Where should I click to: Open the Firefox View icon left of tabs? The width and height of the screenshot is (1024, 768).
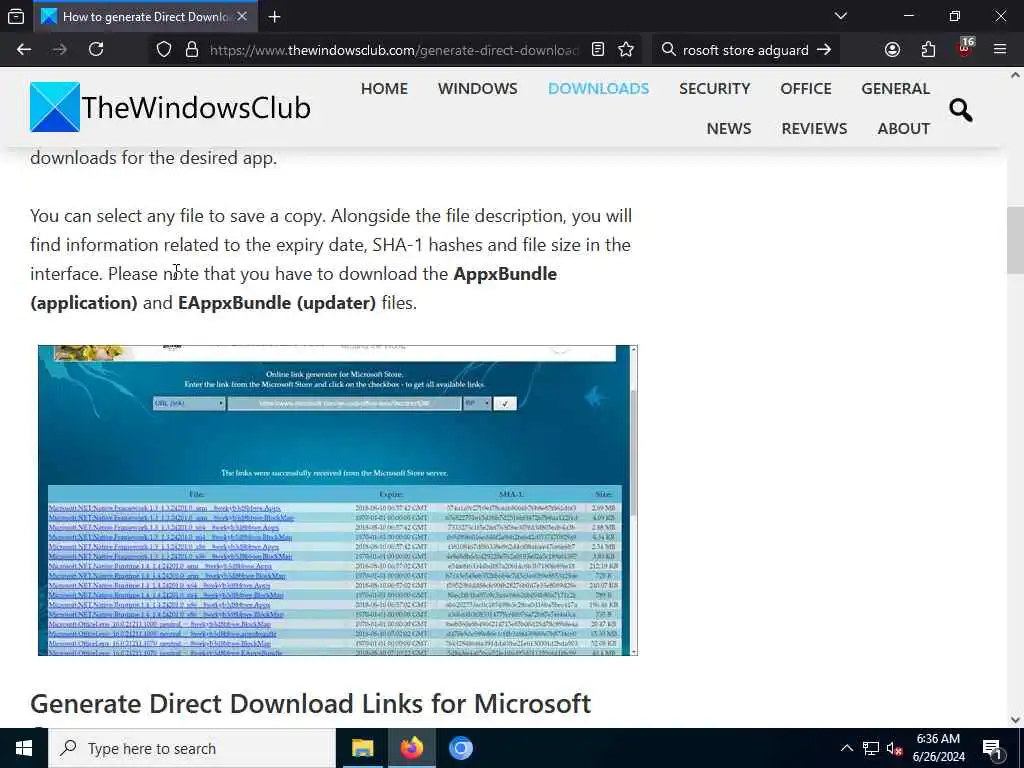tap(16, 17)
